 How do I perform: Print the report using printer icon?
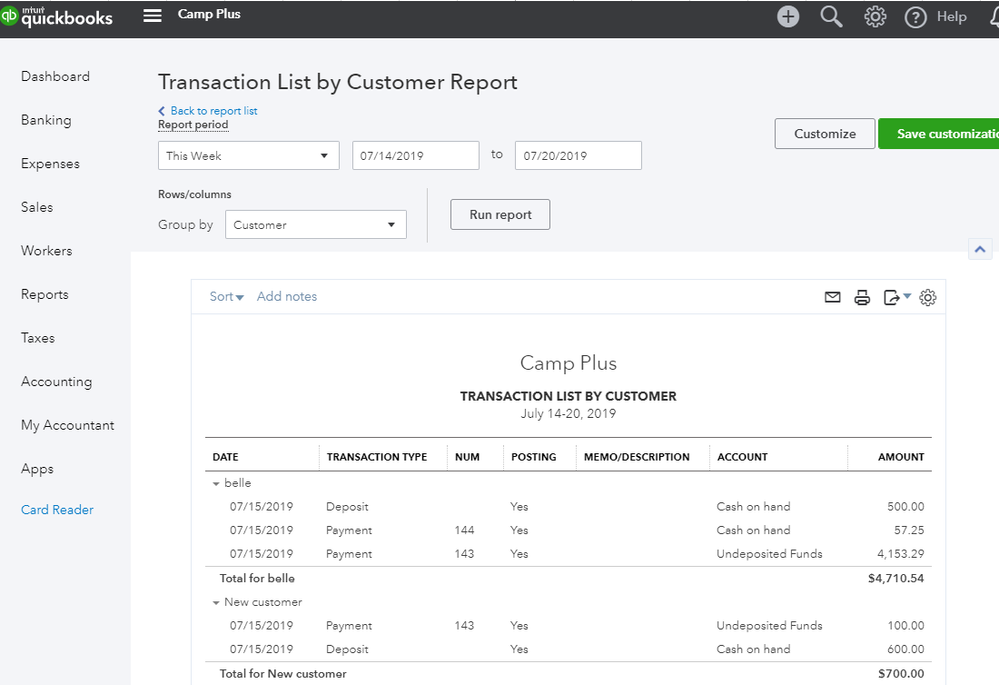click(x=862, y=297)
